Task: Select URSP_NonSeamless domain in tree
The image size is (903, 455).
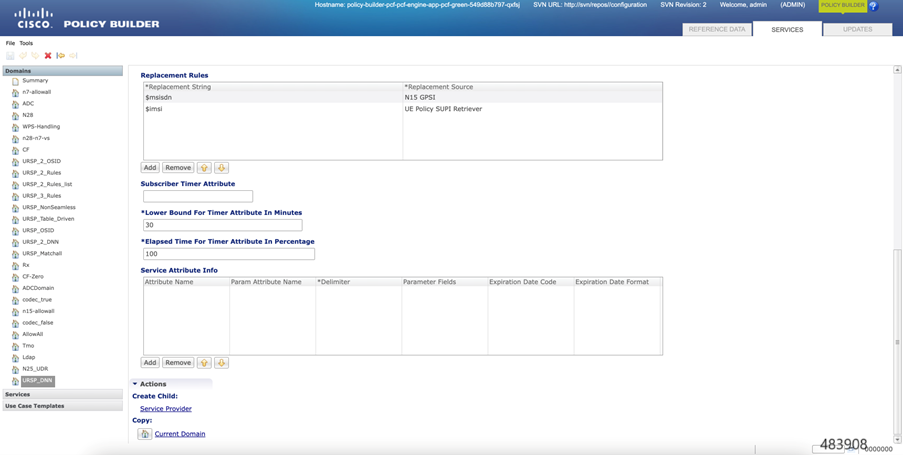Action: 49,207
